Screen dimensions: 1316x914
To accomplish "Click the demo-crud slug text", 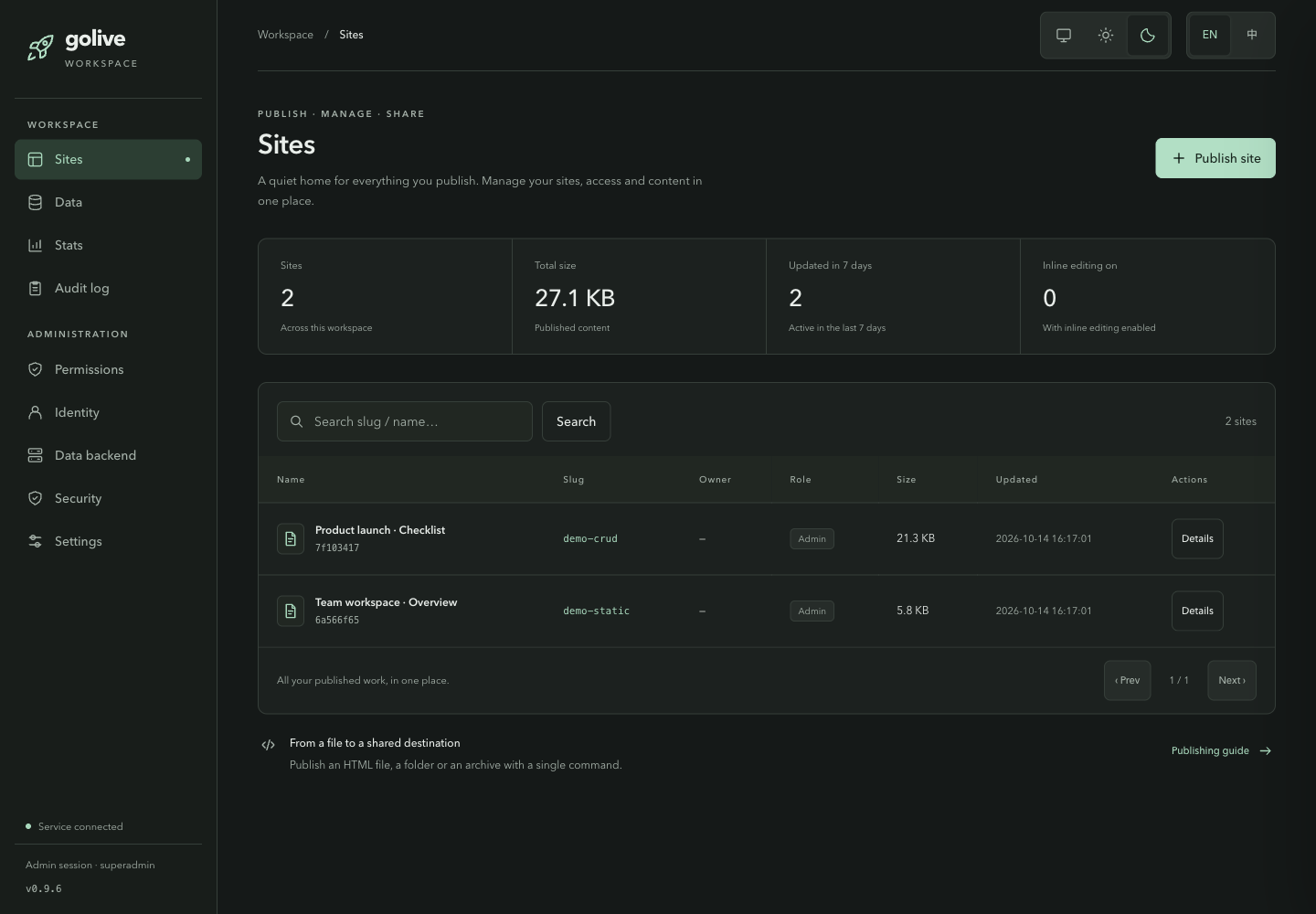I will [x=590, y=538].
